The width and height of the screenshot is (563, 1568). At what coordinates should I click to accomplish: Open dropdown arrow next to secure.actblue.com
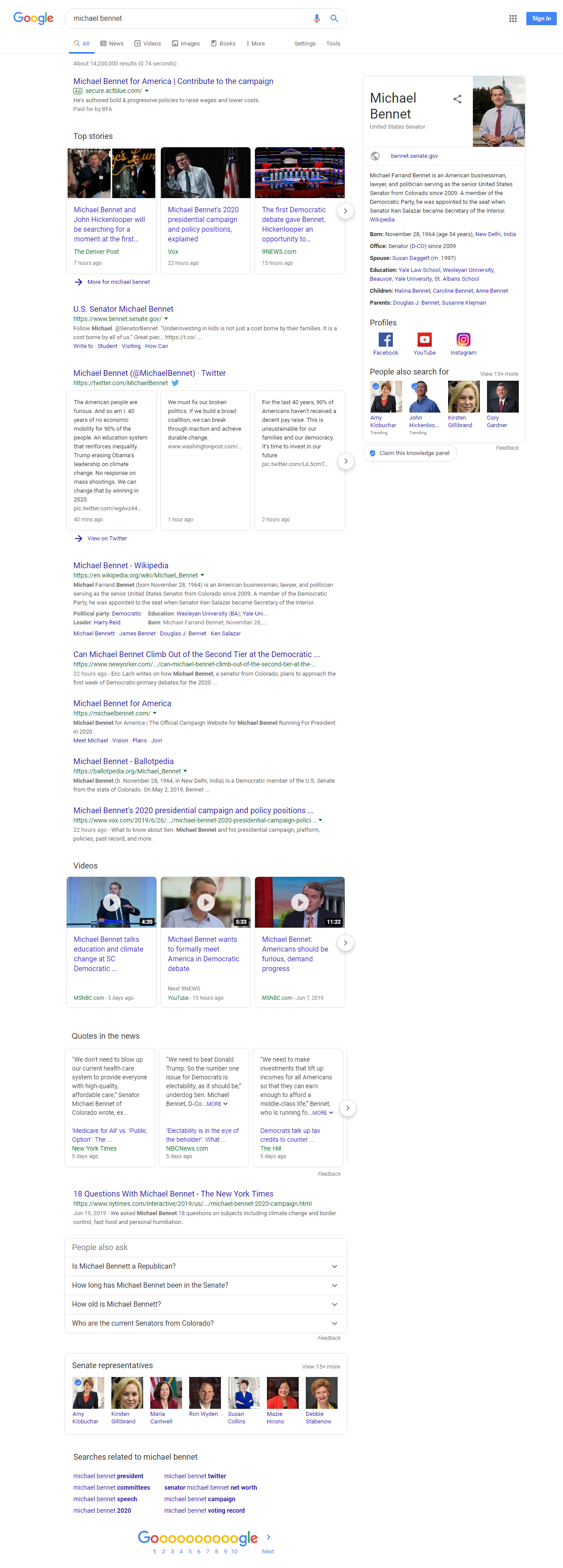[147, 91]
